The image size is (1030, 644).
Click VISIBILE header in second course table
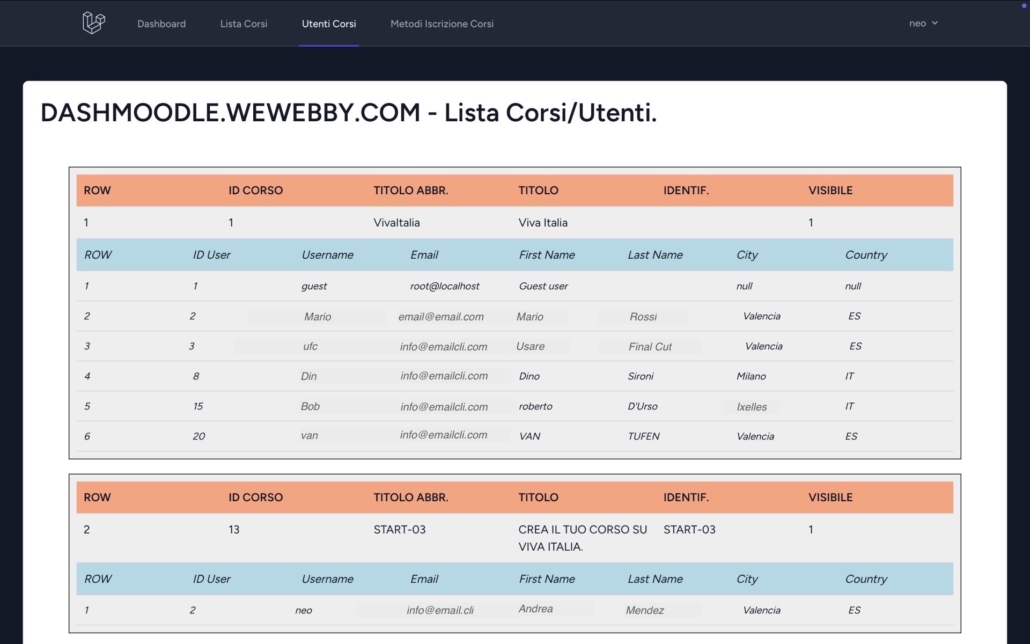830,497
